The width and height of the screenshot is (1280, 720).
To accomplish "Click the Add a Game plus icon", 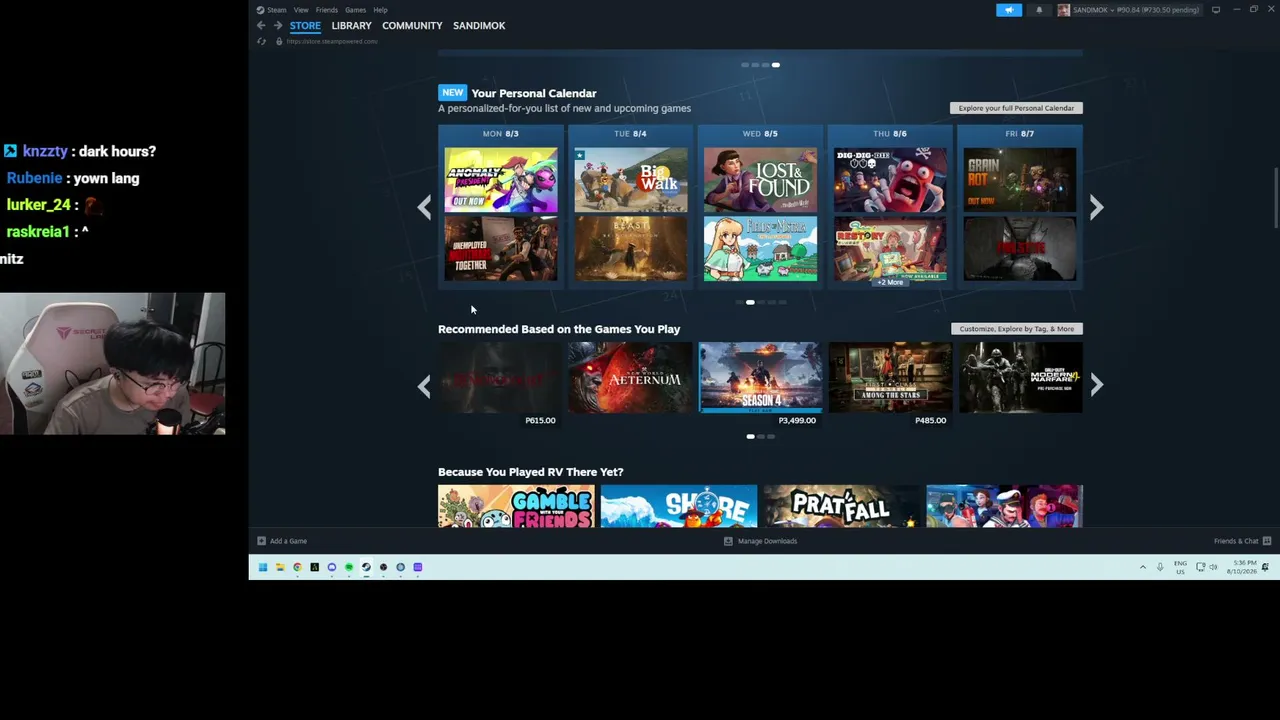I will pos(261,541).
